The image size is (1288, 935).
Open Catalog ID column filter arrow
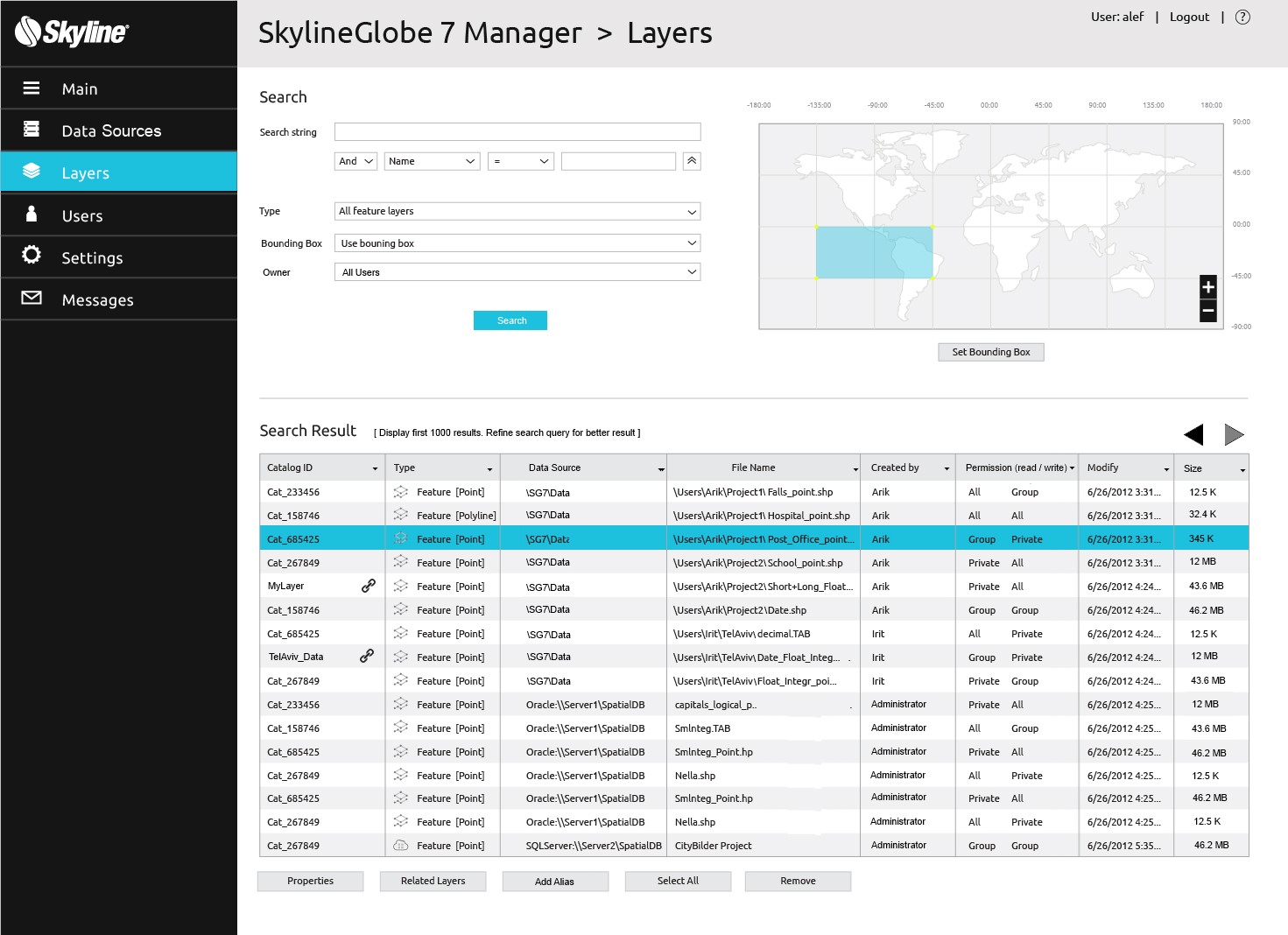[375, 469]
